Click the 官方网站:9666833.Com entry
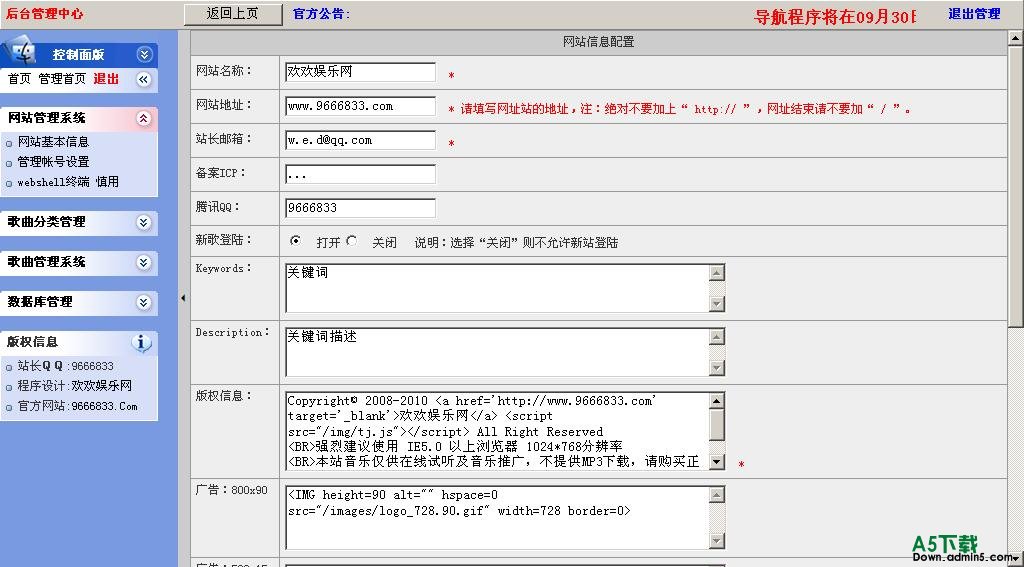1024x567 pixels. (x=77, y=406)
